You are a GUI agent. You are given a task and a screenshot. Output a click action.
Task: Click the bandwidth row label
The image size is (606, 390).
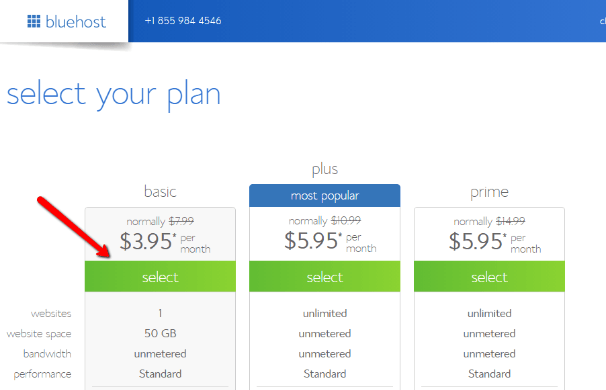click(x=47, y=354)
